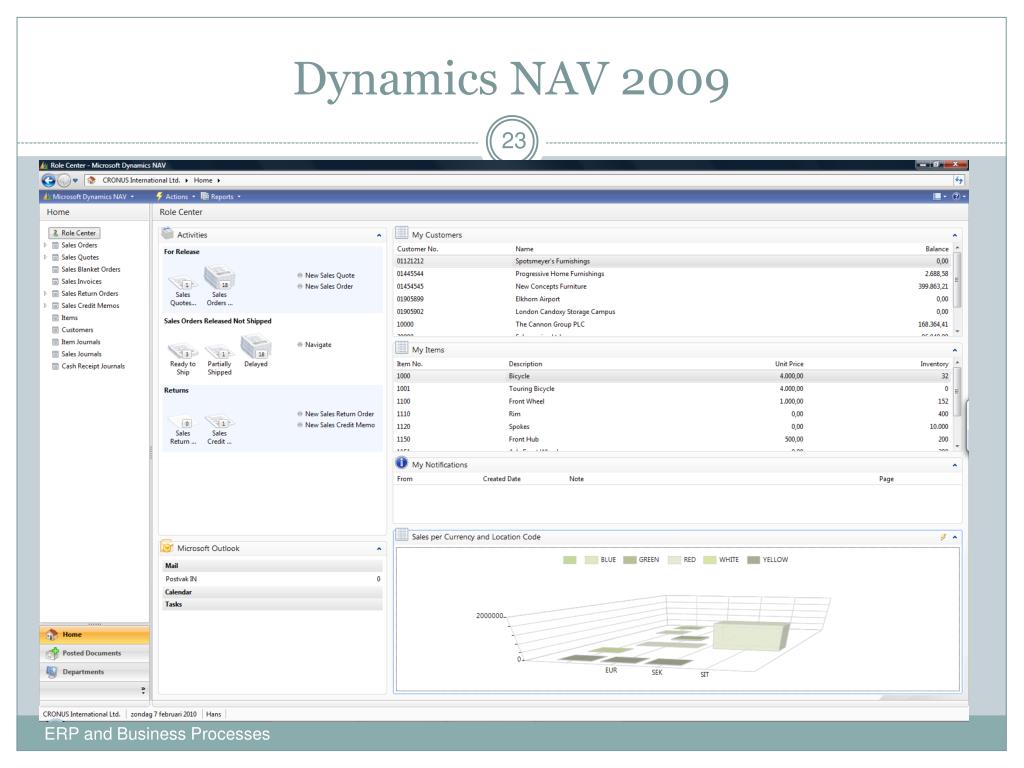Open Sales Blanket Orders in navigation tree
This screenshot has height=768, width=1024.
pos(91,270)
